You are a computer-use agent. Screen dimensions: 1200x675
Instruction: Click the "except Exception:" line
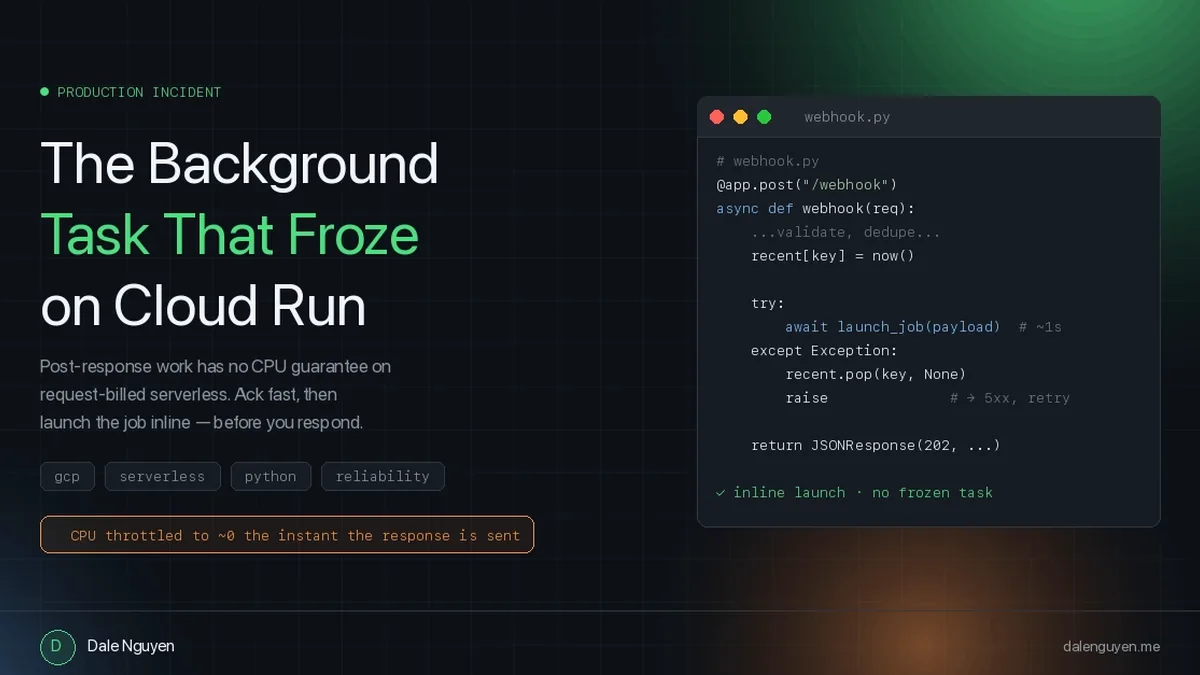tap(824, 350)
